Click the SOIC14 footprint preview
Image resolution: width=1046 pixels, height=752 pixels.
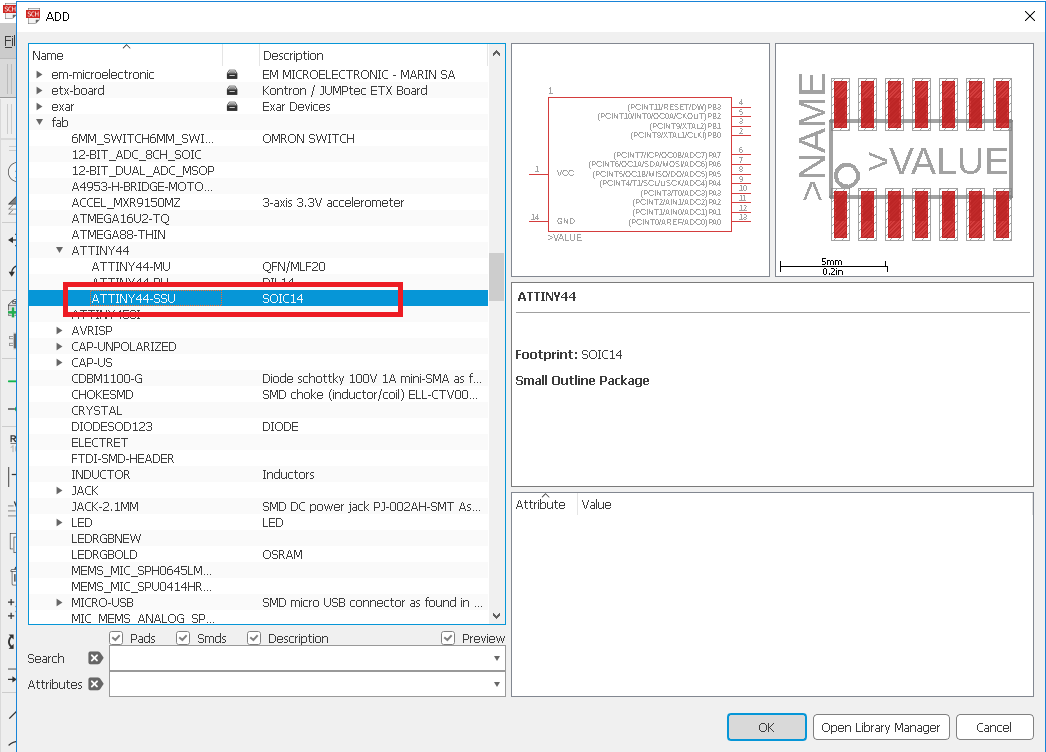pos(905,160)
